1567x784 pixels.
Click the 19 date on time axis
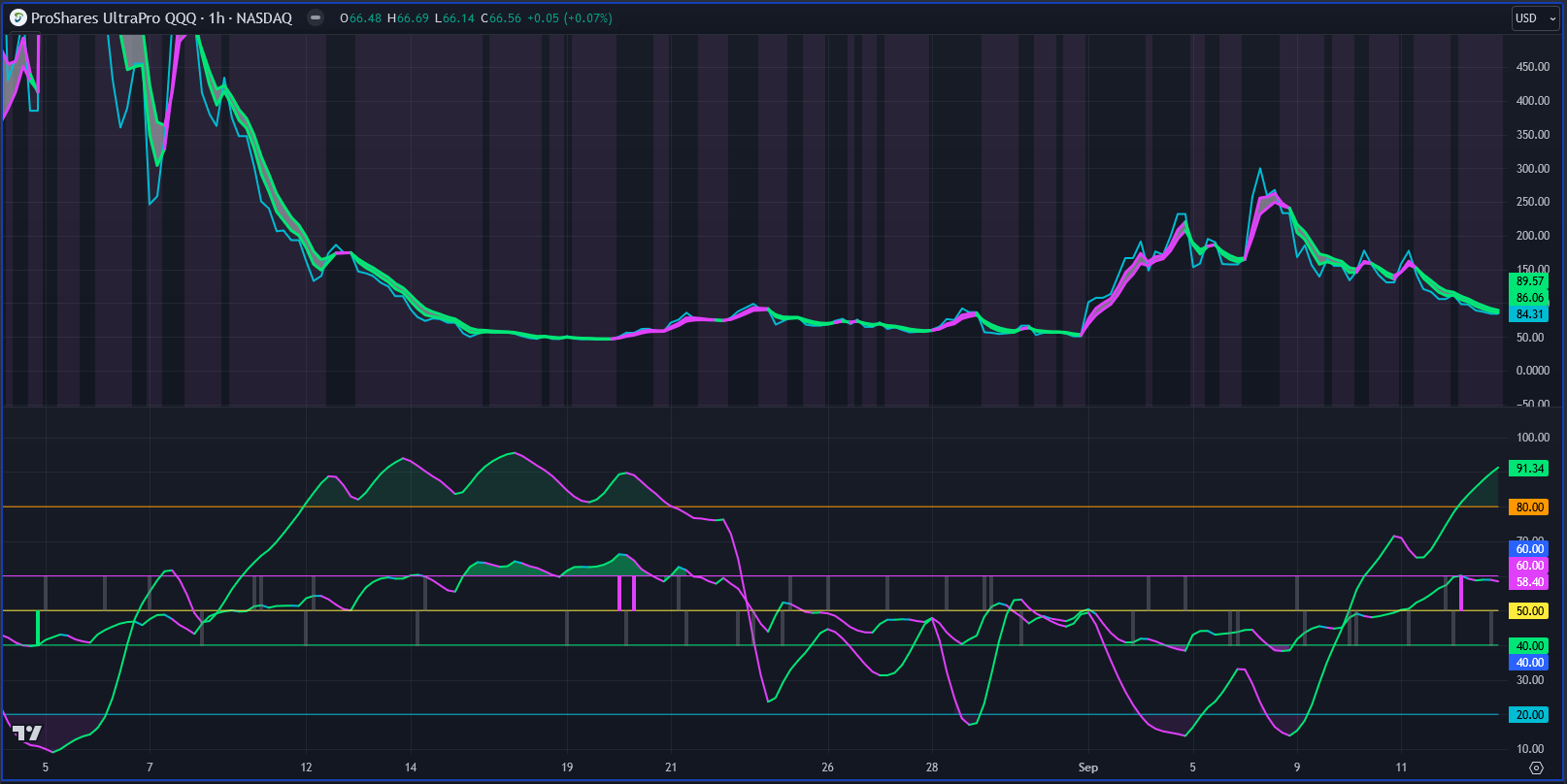[x=567, y=768]
